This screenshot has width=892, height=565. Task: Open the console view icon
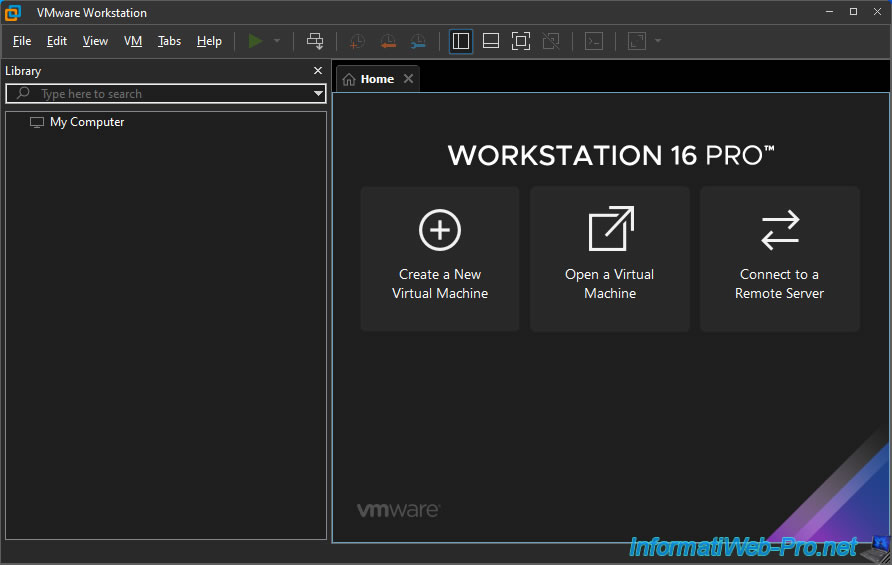pos(594,41)
